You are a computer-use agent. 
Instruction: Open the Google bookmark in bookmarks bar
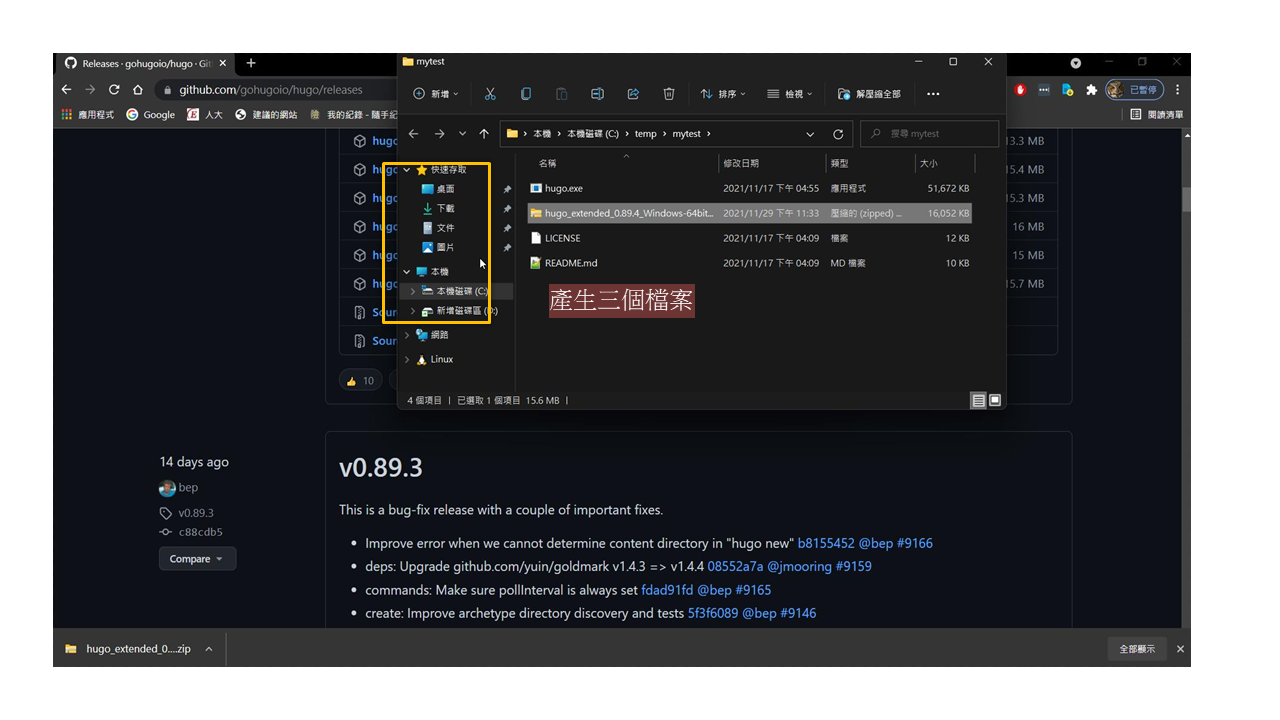(x=150, y=115)
